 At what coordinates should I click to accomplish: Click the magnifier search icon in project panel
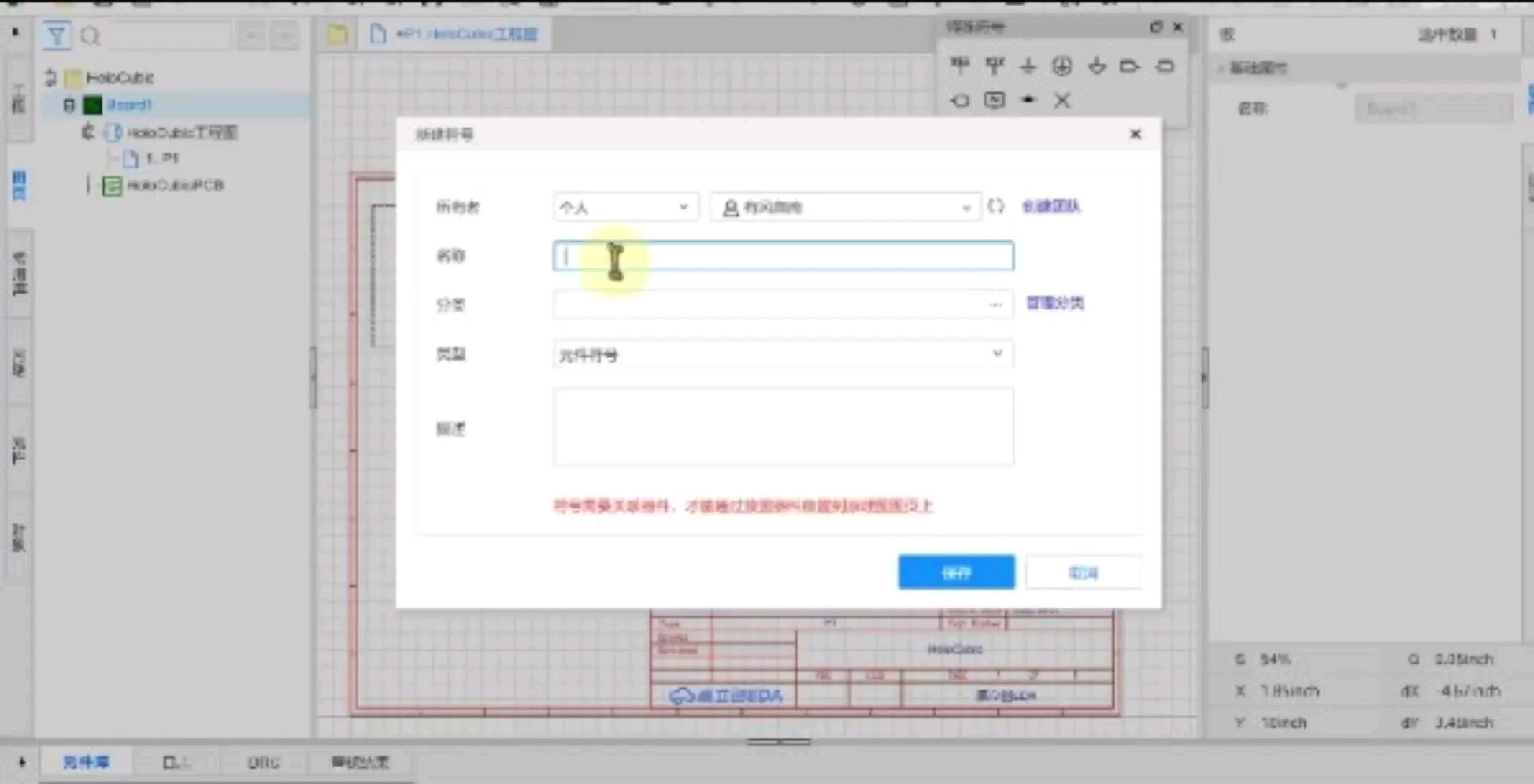point(91,36)
